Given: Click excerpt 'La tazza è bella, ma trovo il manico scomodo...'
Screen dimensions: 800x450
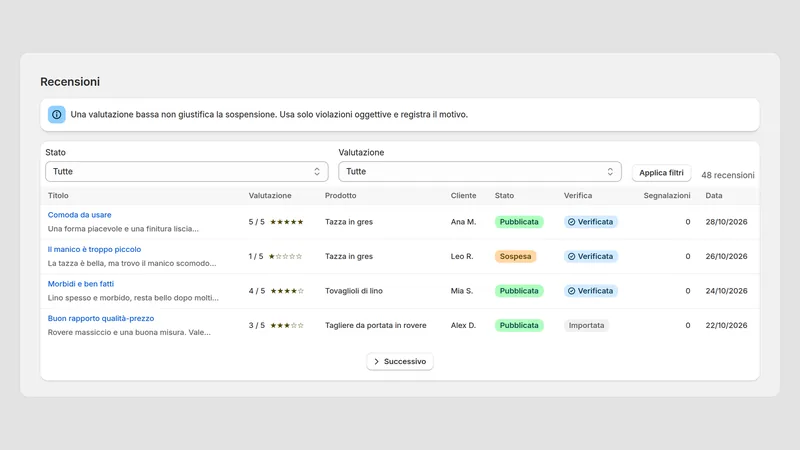Looking at the screenshot, I should pyautogui.click(x=132, y=263).
